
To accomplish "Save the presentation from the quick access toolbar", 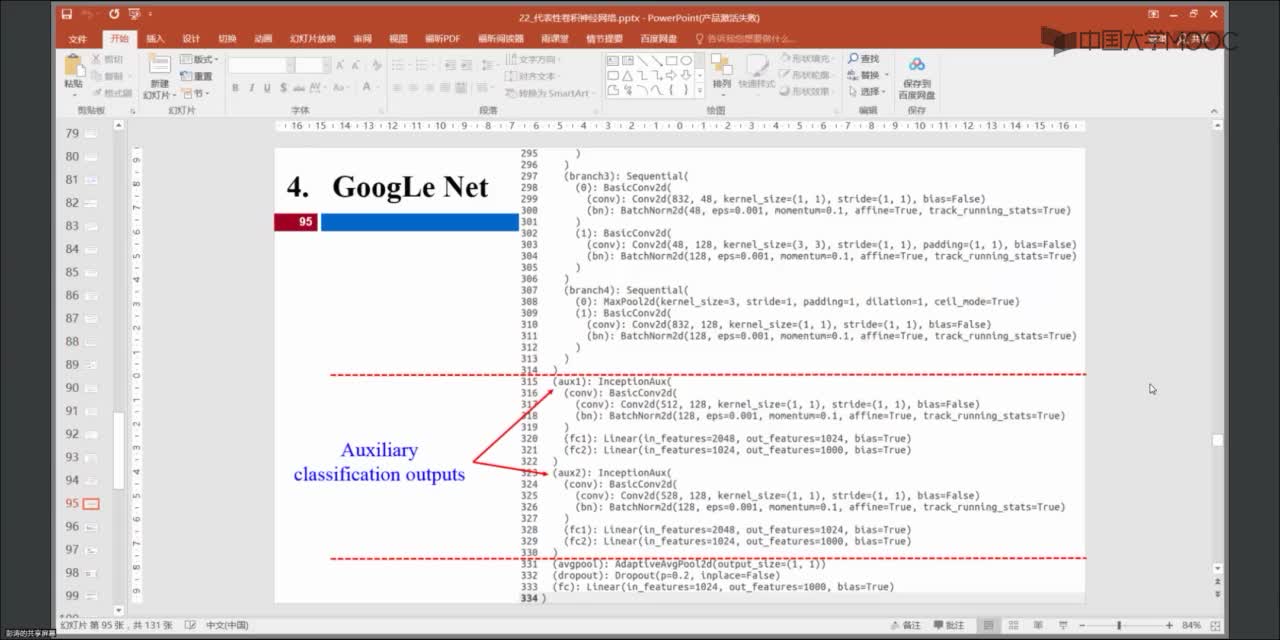I will (x=67, y=15).
